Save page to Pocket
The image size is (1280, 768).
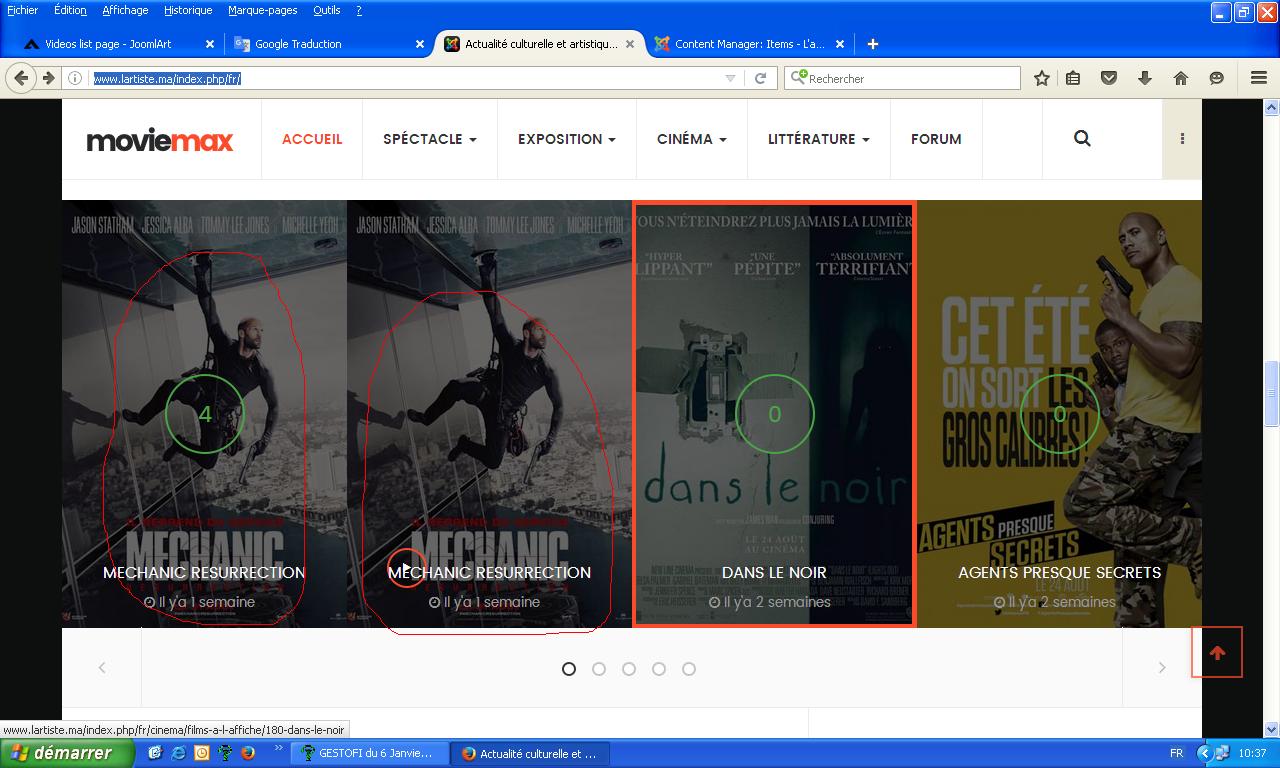click(x=1109, y=78)
